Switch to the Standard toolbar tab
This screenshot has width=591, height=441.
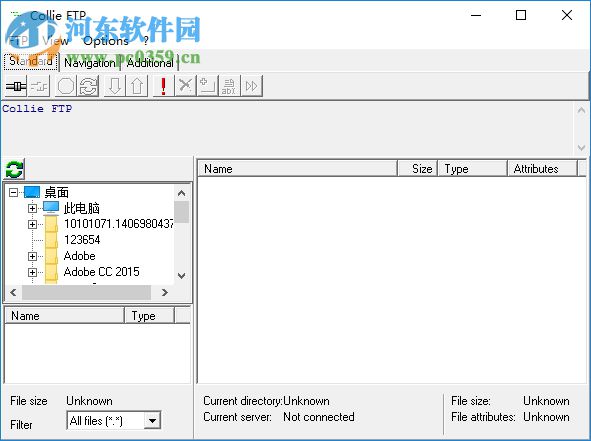(x=31, y=61)
